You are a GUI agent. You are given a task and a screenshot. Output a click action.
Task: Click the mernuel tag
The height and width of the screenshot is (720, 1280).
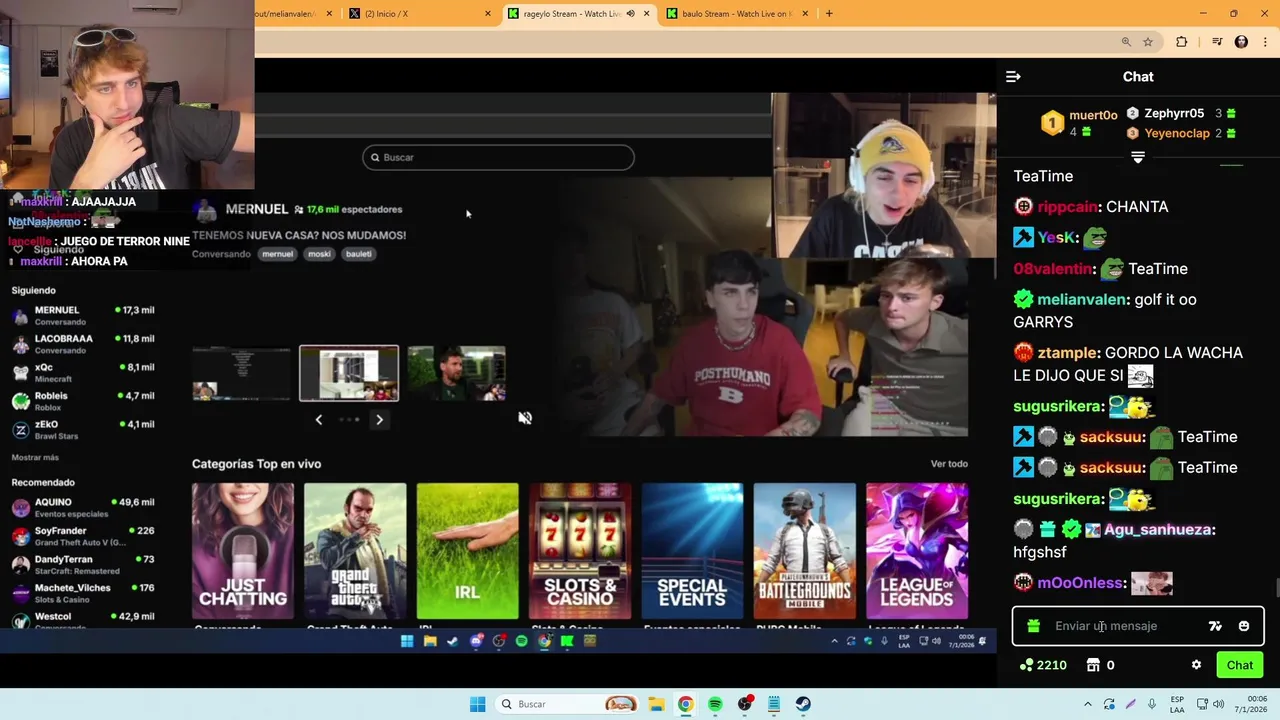(277, 254)
